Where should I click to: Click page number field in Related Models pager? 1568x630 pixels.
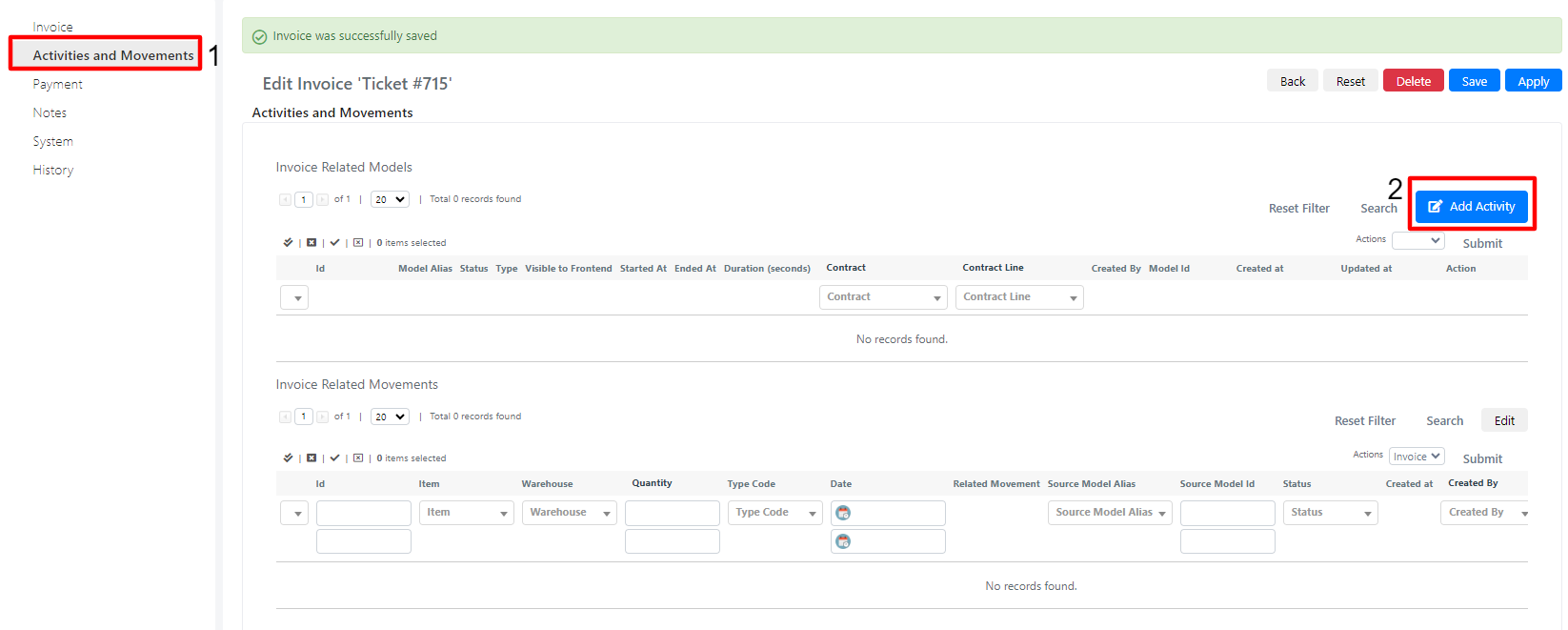pos(304,199)
